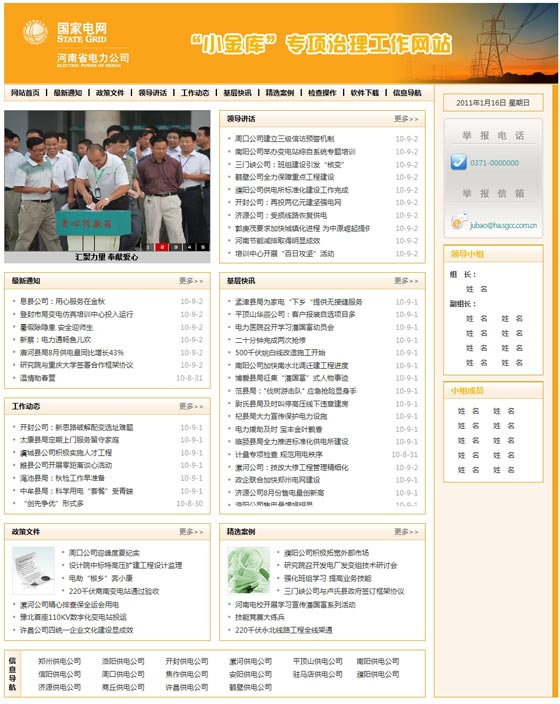
Task: Select slide number 5 in photo carousel
Action: click(203, 246)
